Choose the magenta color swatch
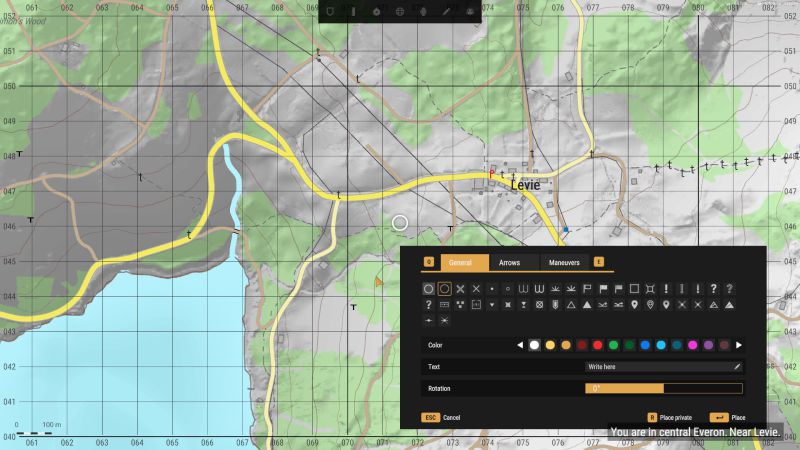 coord(692,345)
